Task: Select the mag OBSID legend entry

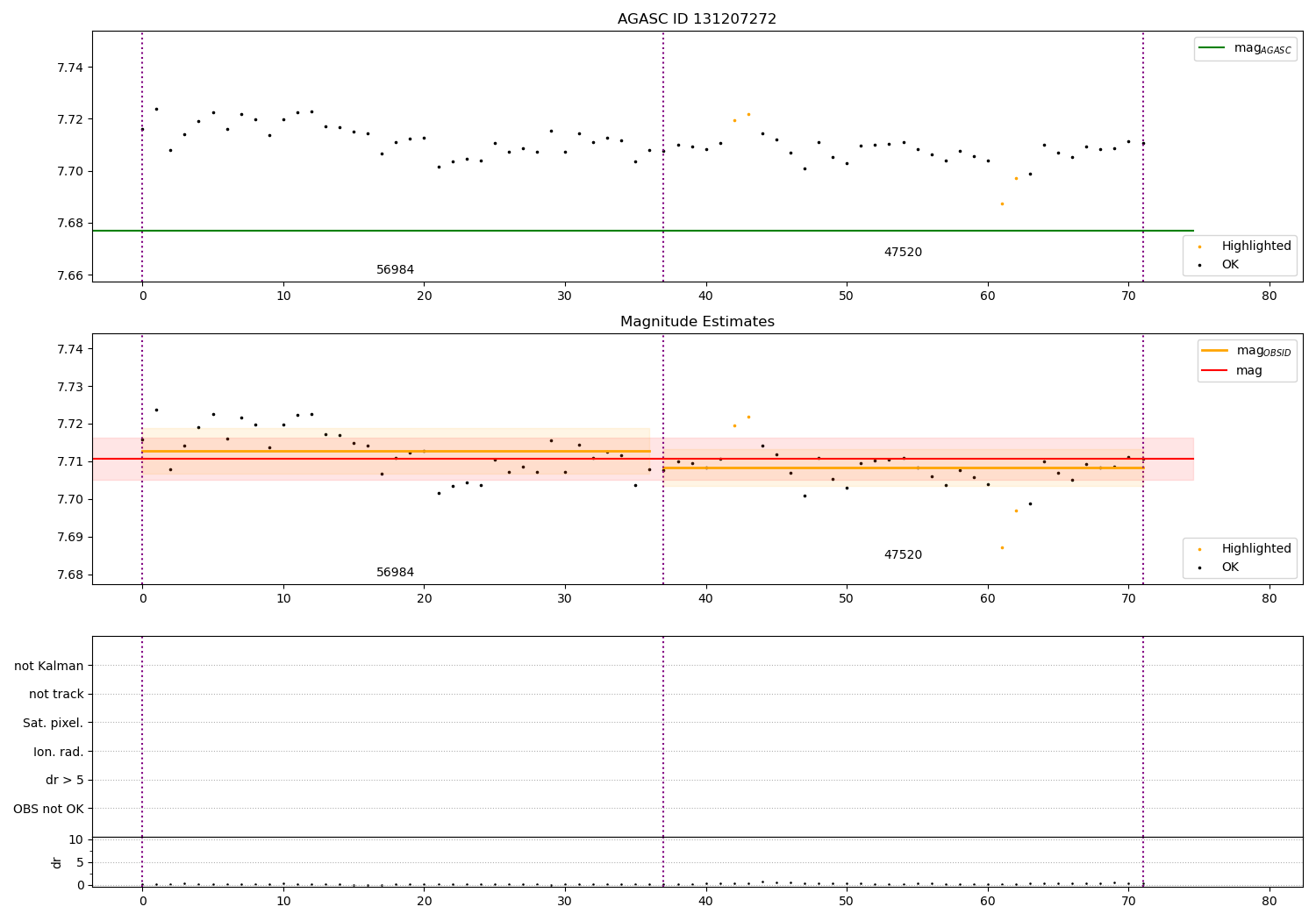Action: 1247,351
